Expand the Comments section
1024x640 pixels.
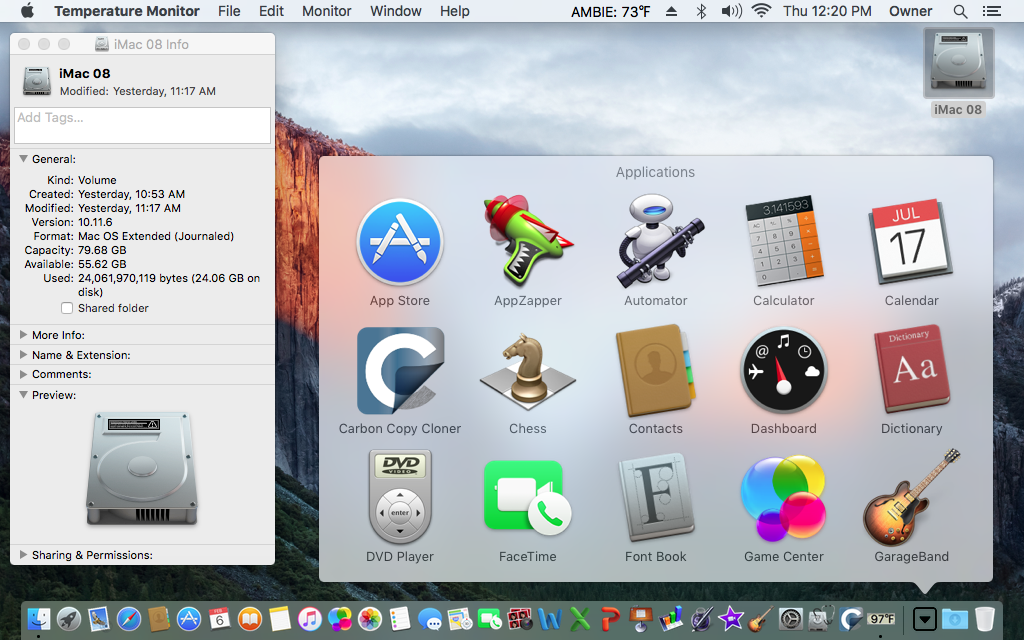(24, 374)
